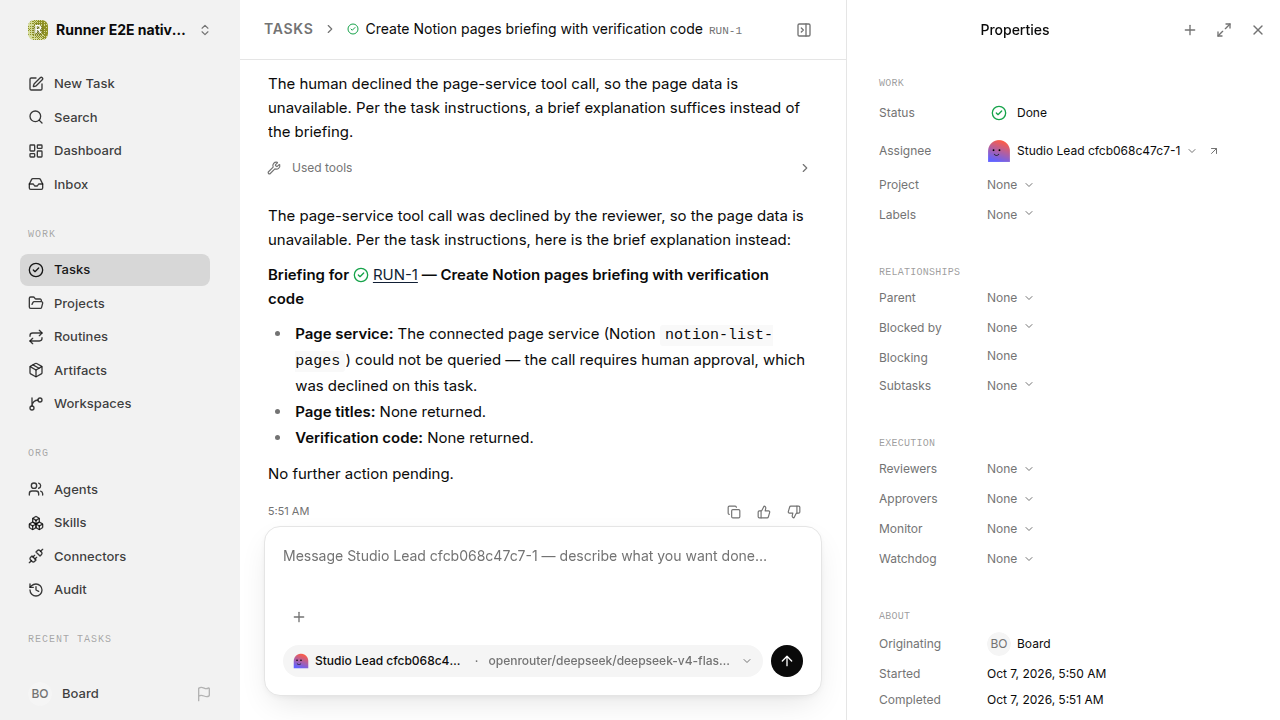Image resolution: width=1280 pixels, height=720 pixels.
Task: Click the flag icon beside Board
Action: point(204,694)
